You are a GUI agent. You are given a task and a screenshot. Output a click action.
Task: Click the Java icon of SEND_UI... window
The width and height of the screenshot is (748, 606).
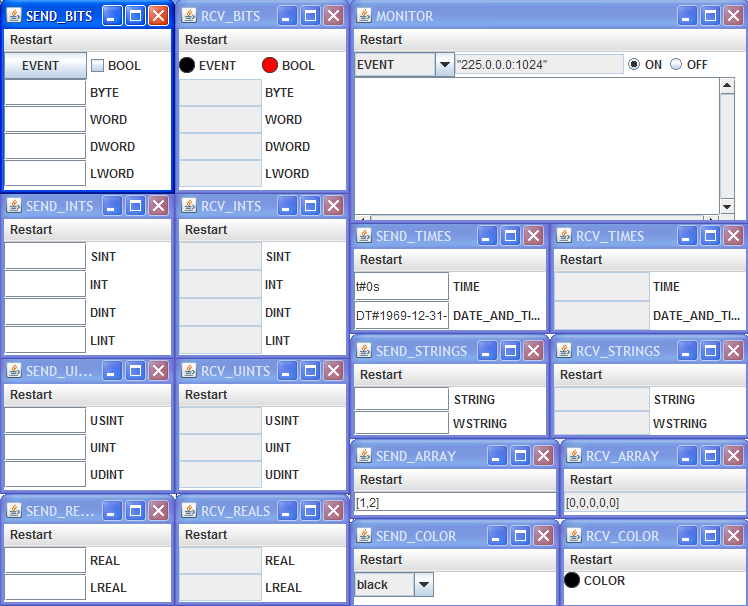(x=14, y=371)
